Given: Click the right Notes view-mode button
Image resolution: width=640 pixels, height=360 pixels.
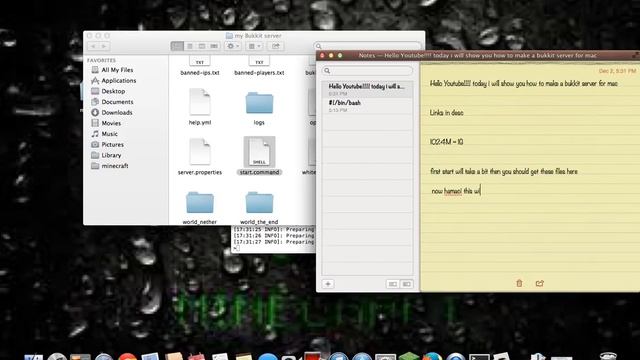Looking at the screenshot, I should click(x=407, y=284).
